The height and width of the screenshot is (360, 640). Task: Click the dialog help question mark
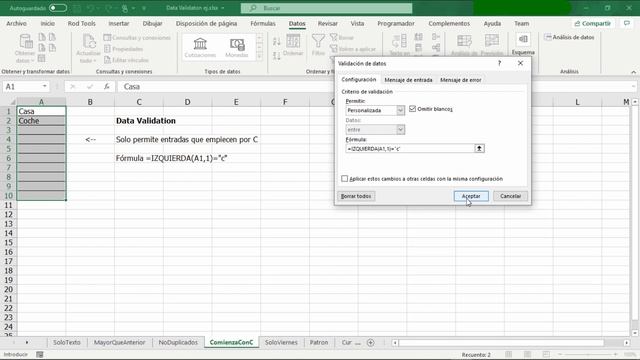coord(499,63)
